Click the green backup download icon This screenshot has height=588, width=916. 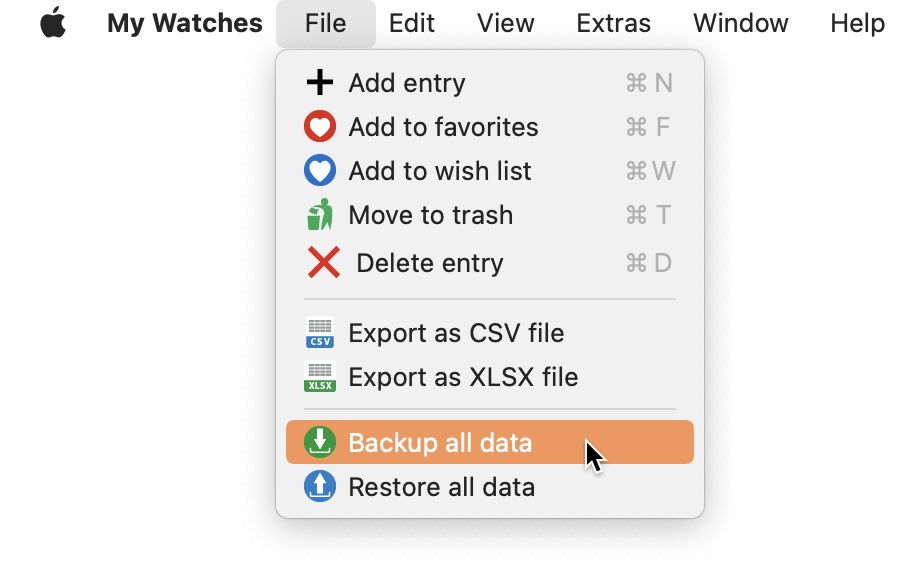point(320,442)
